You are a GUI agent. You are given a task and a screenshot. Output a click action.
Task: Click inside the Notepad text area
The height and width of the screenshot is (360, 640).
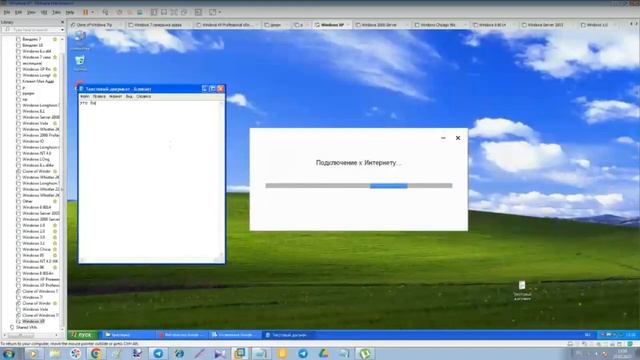click(150, 179)
